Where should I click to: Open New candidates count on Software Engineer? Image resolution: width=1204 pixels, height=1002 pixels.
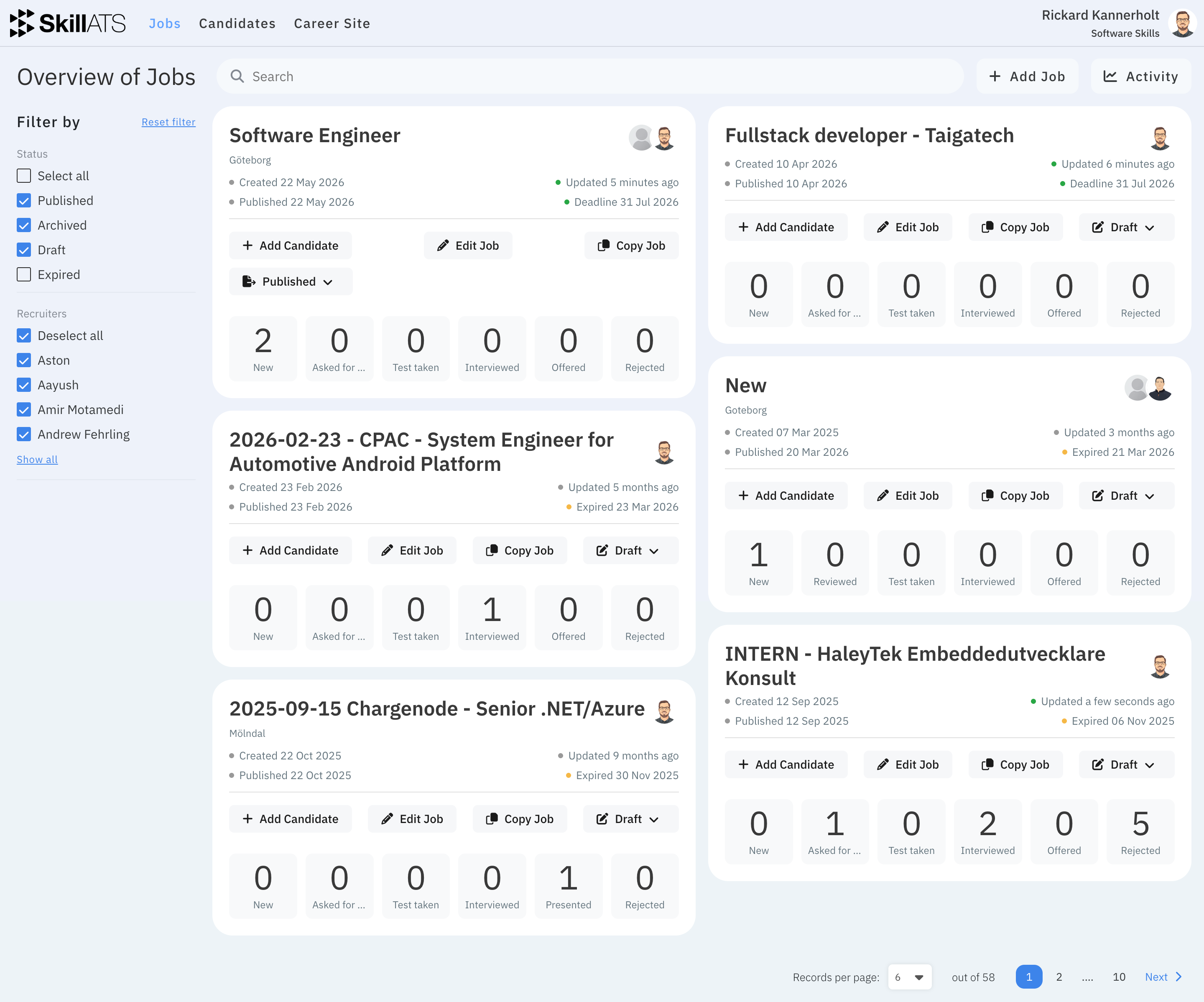[263, 349]
